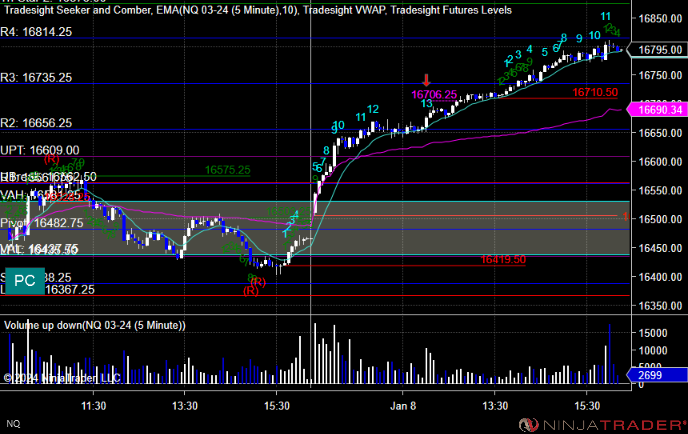Click the 16600.00 price axis label

pos(660,162)
